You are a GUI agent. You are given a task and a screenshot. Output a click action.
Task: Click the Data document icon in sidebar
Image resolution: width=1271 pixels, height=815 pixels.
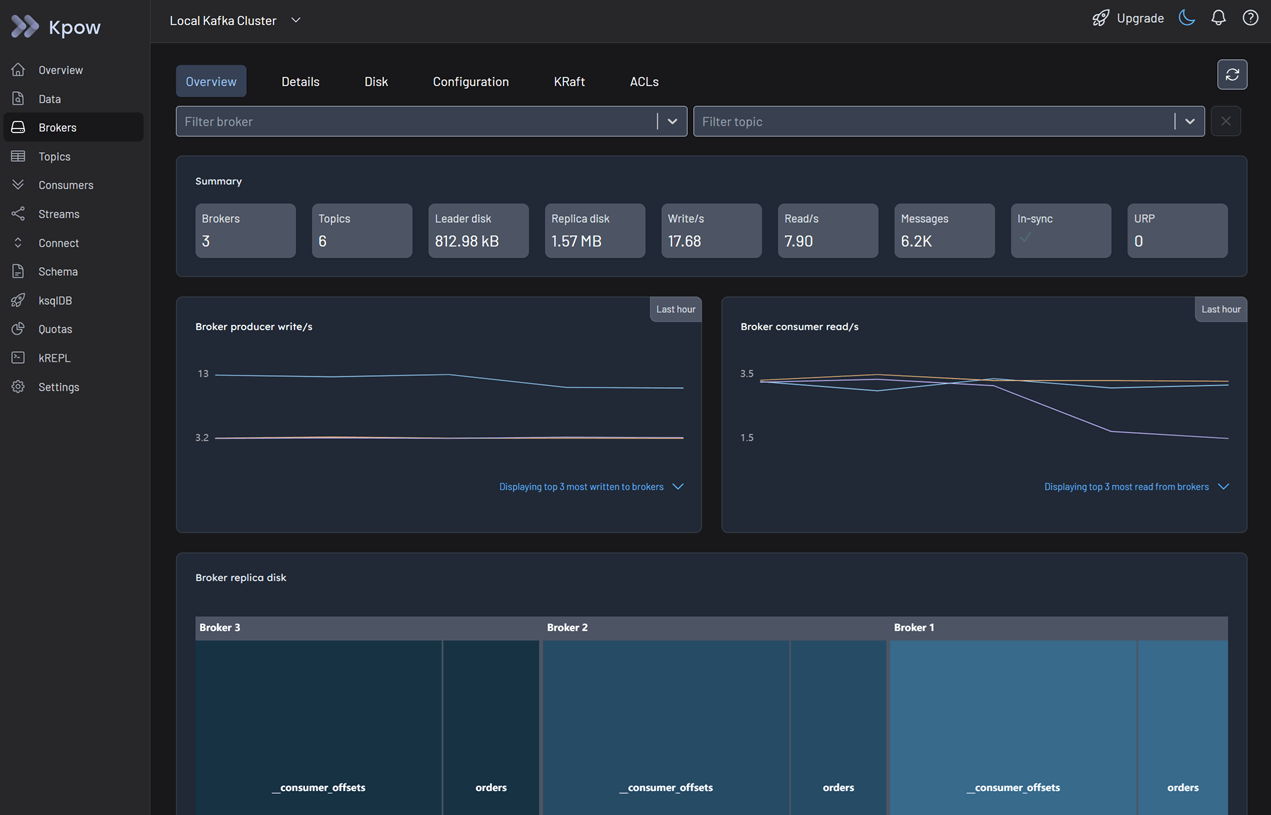(18, 99)
